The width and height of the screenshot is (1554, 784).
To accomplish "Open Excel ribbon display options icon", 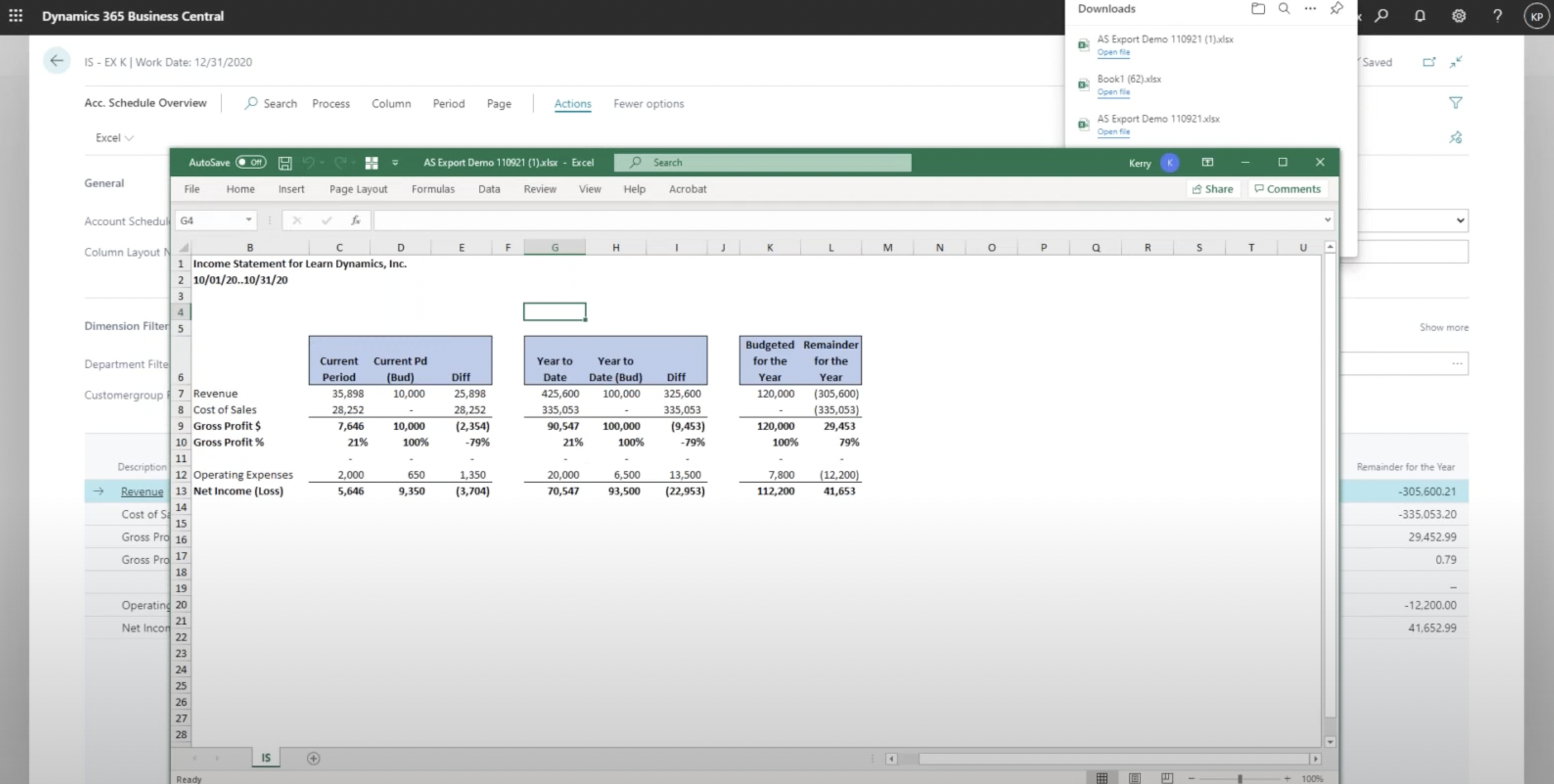I will click(1208, 162).
